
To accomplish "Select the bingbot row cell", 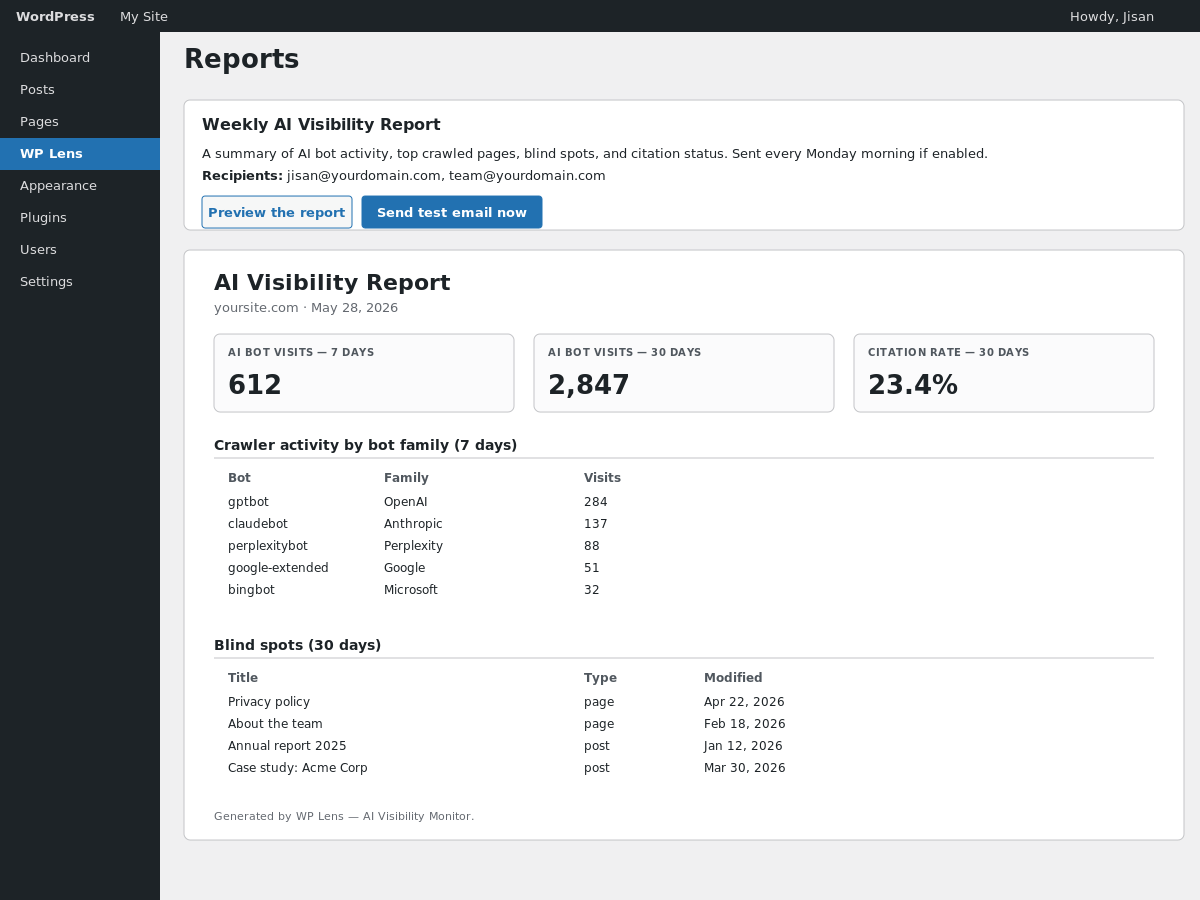I will point(251,590).
